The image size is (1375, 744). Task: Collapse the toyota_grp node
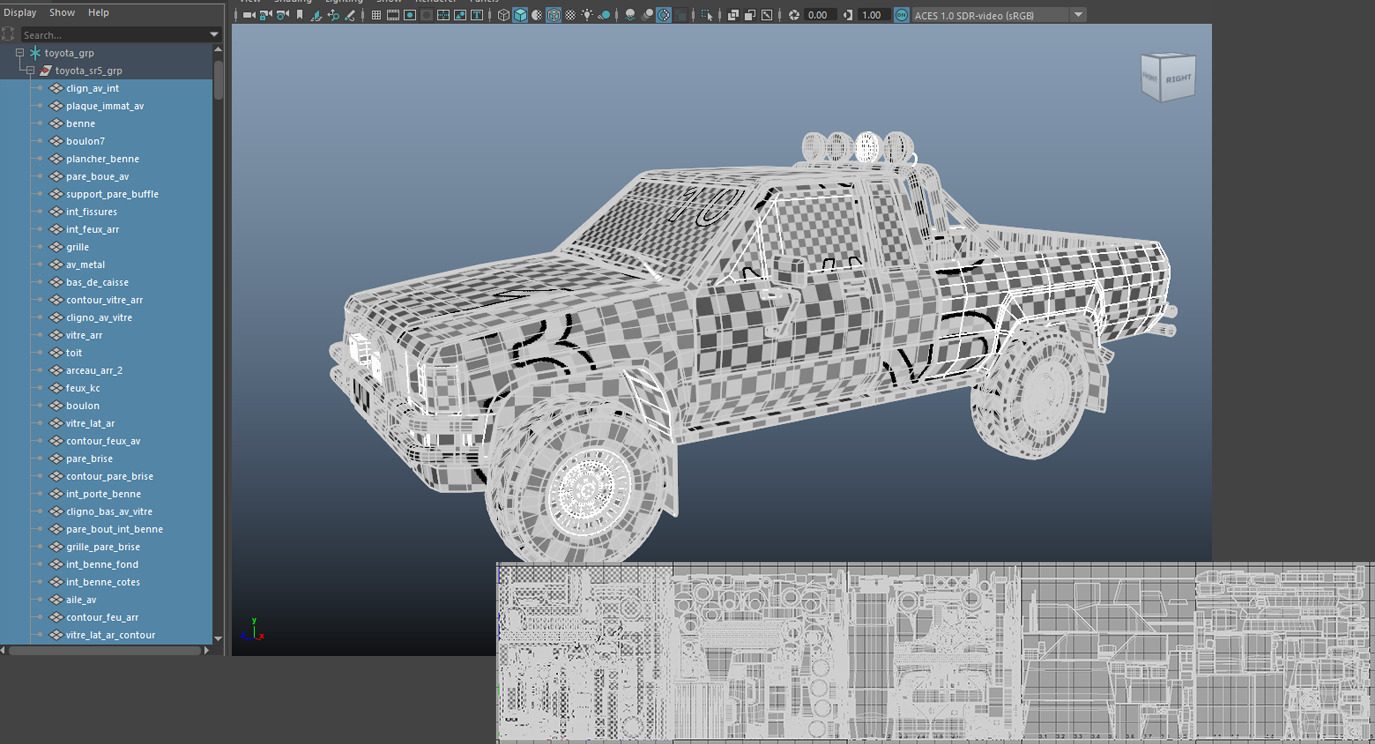(19, 53)
